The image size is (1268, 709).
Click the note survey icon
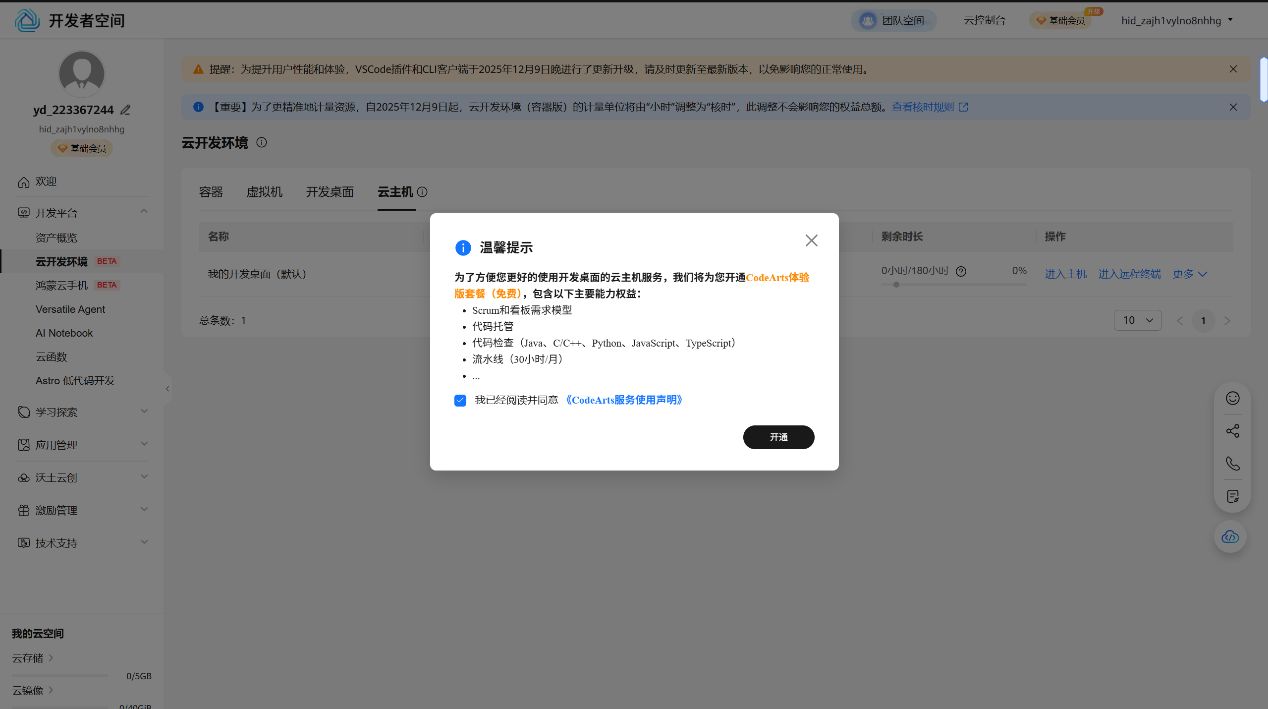tap(1232, 496)
